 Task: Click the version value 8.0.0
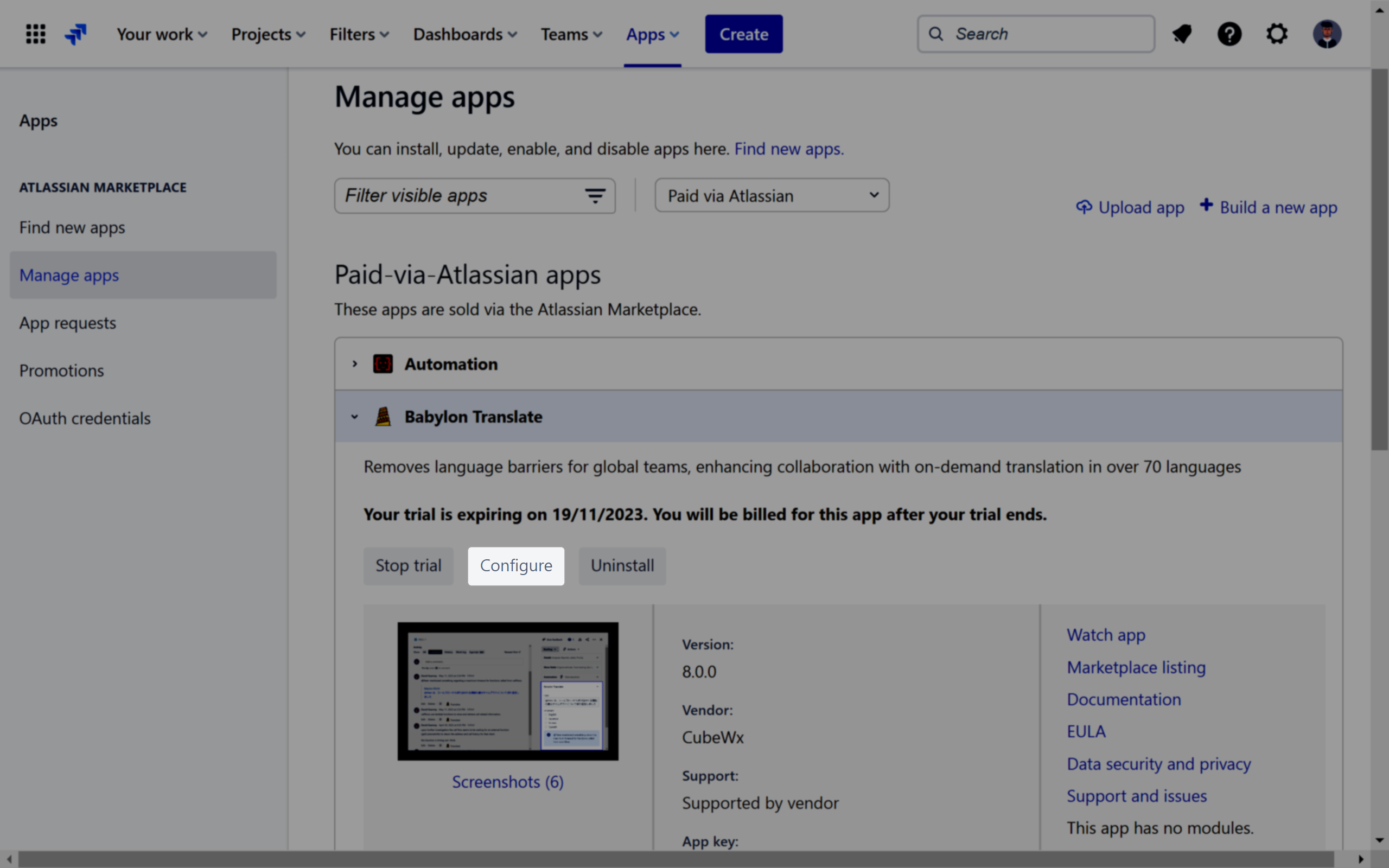699,672
